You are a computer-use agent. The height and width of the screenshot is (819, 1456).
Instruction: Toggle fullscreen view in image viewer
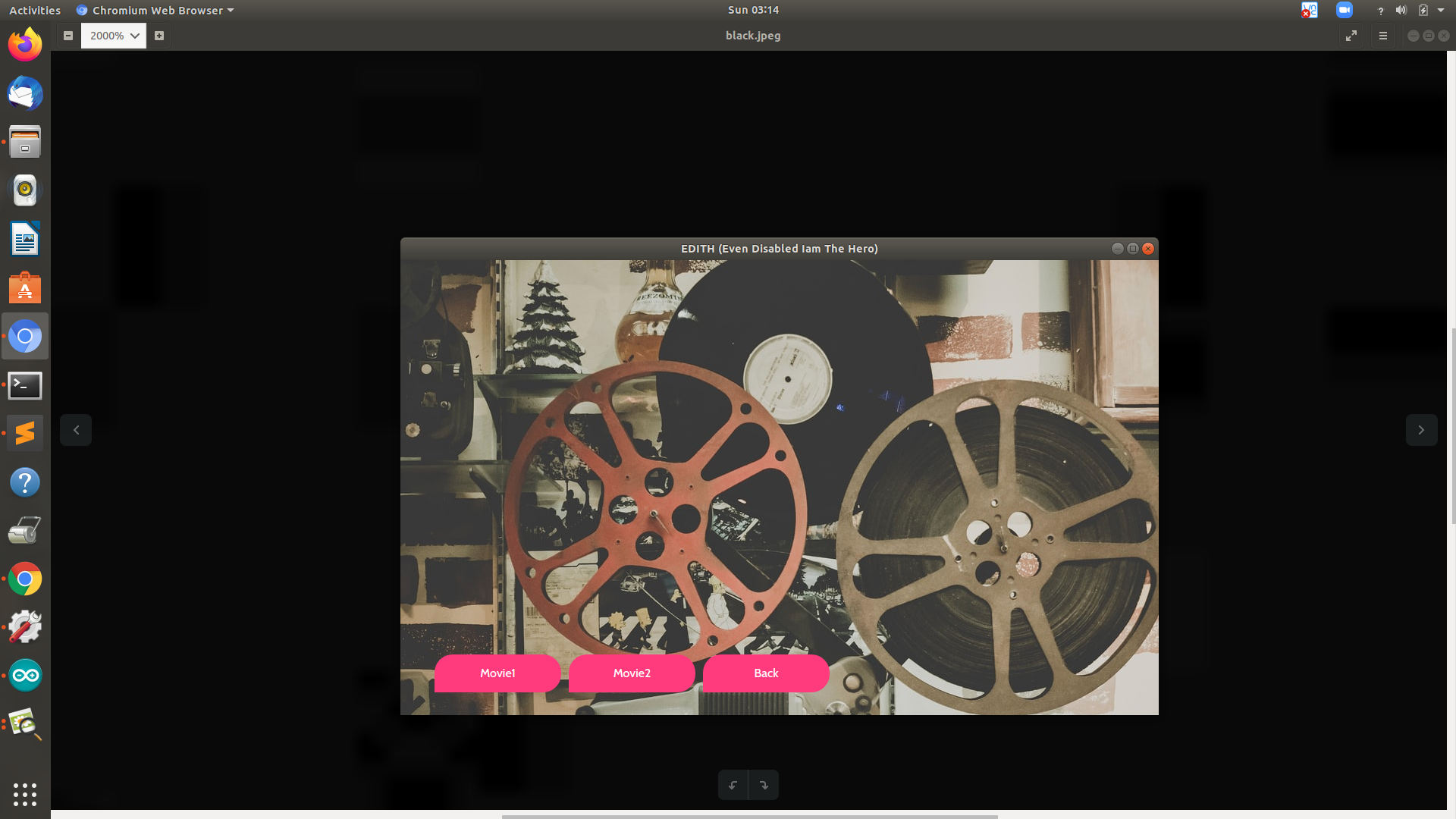click(x=1351, y=36)
